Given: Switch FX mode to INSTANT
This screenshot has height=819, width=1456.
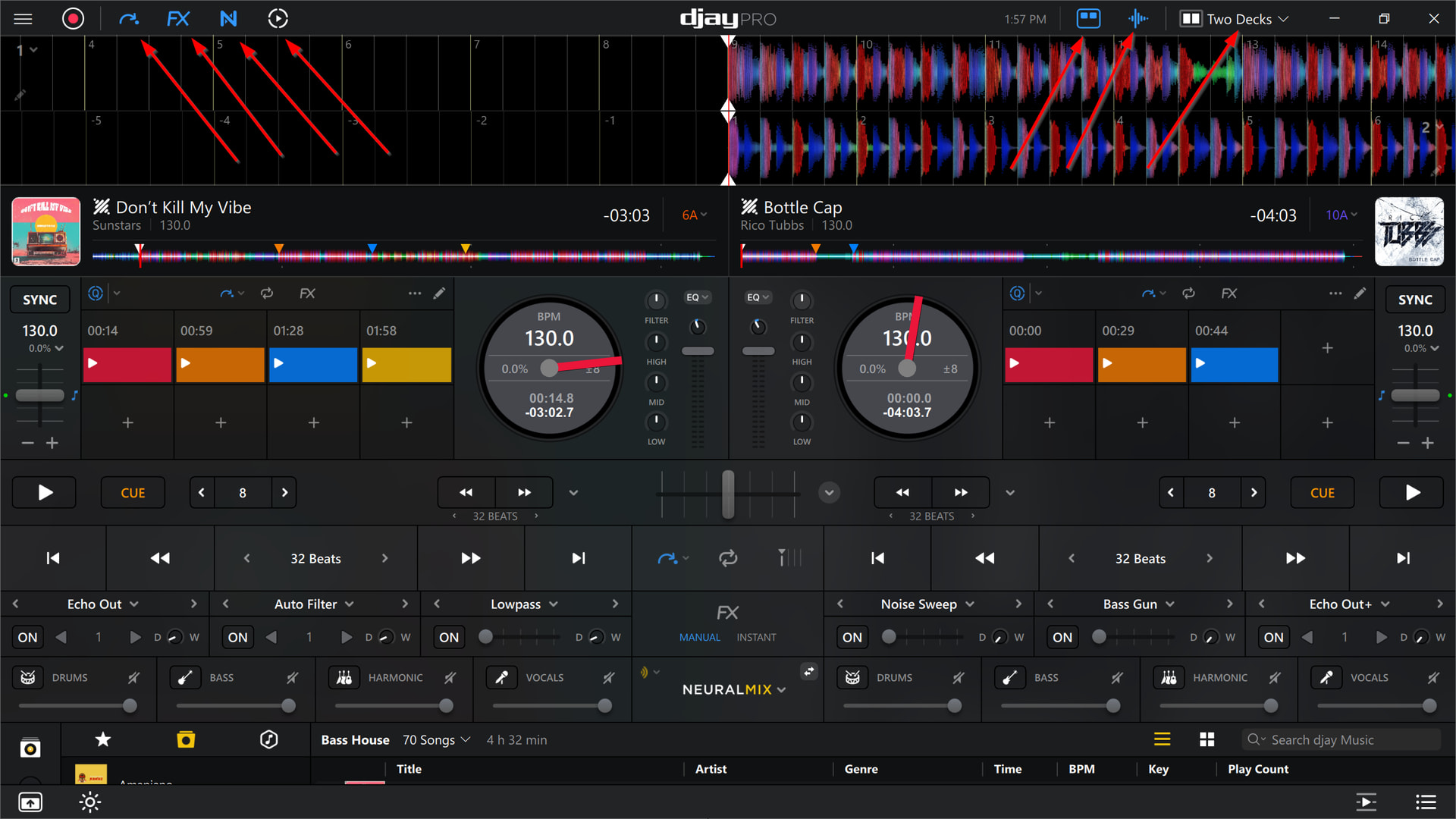Looking at the screenshot, I should (x=756, y=637).
